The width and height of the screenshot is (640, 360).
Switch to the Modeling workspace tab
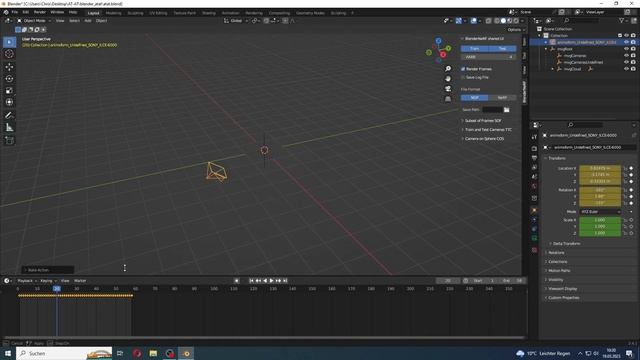click(113, 13)
